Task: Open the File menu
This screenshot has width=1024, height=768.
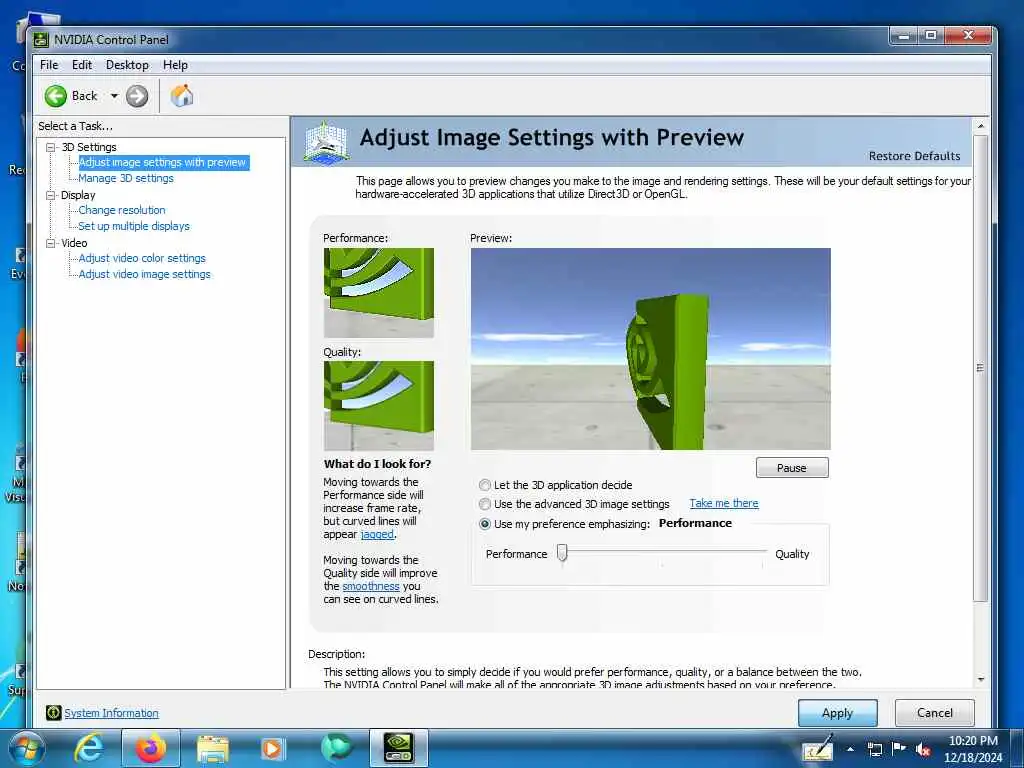Action: [x=49, y=65]
